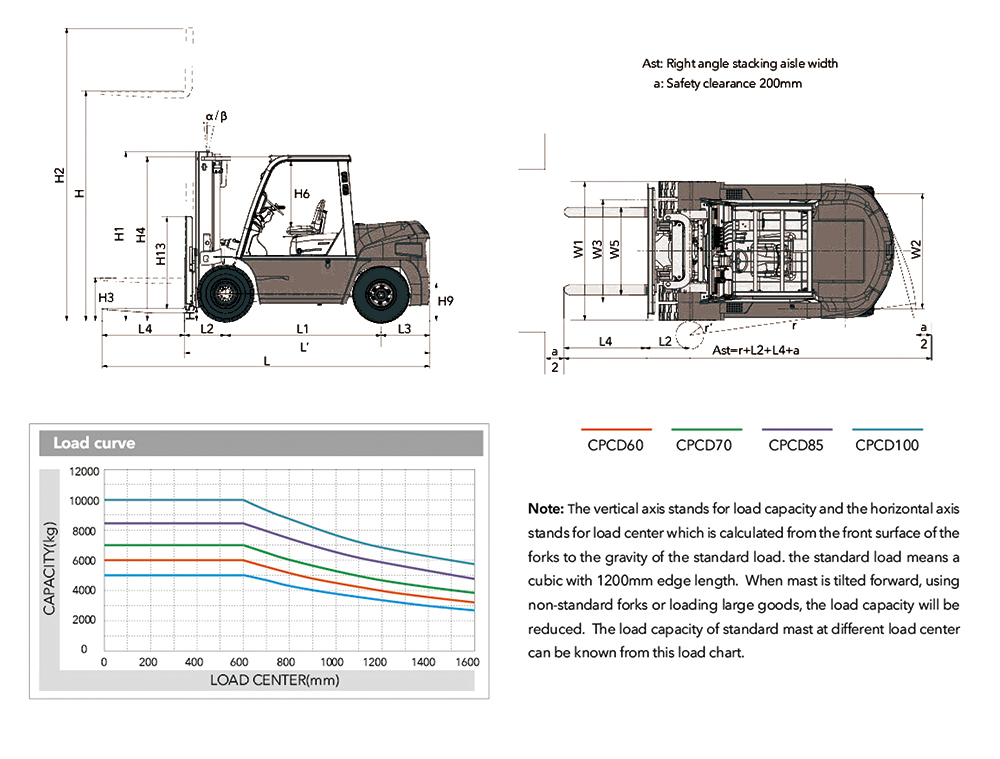The height and width of the screenshot is (759, 1000).
Task: Click the driver seat in the forklift cabin
Action: coord(314,220)
